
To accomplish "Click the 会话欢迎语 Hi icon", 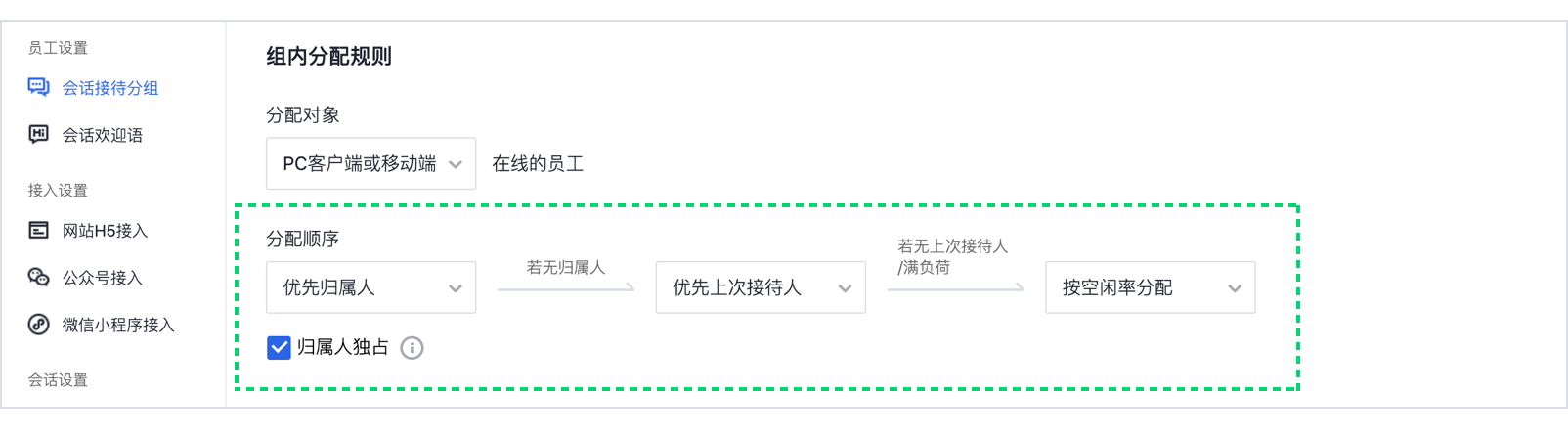I will click(38, 134).
